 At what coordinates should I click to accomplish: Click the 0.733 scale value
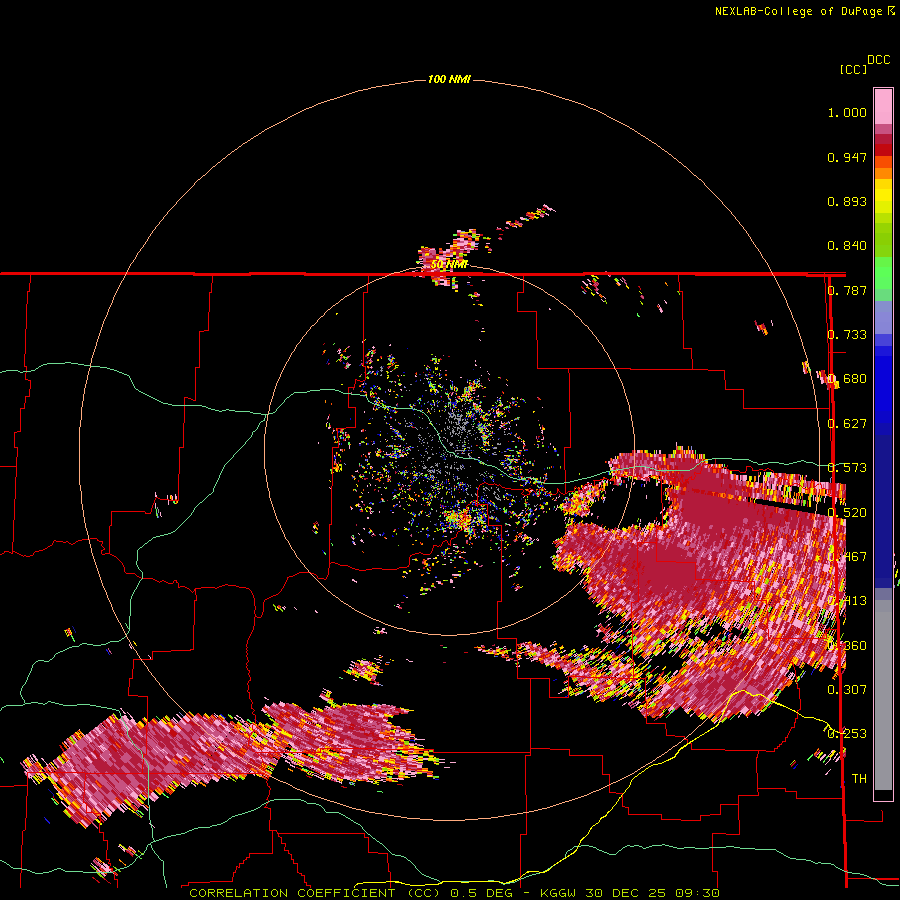[847, 335]
